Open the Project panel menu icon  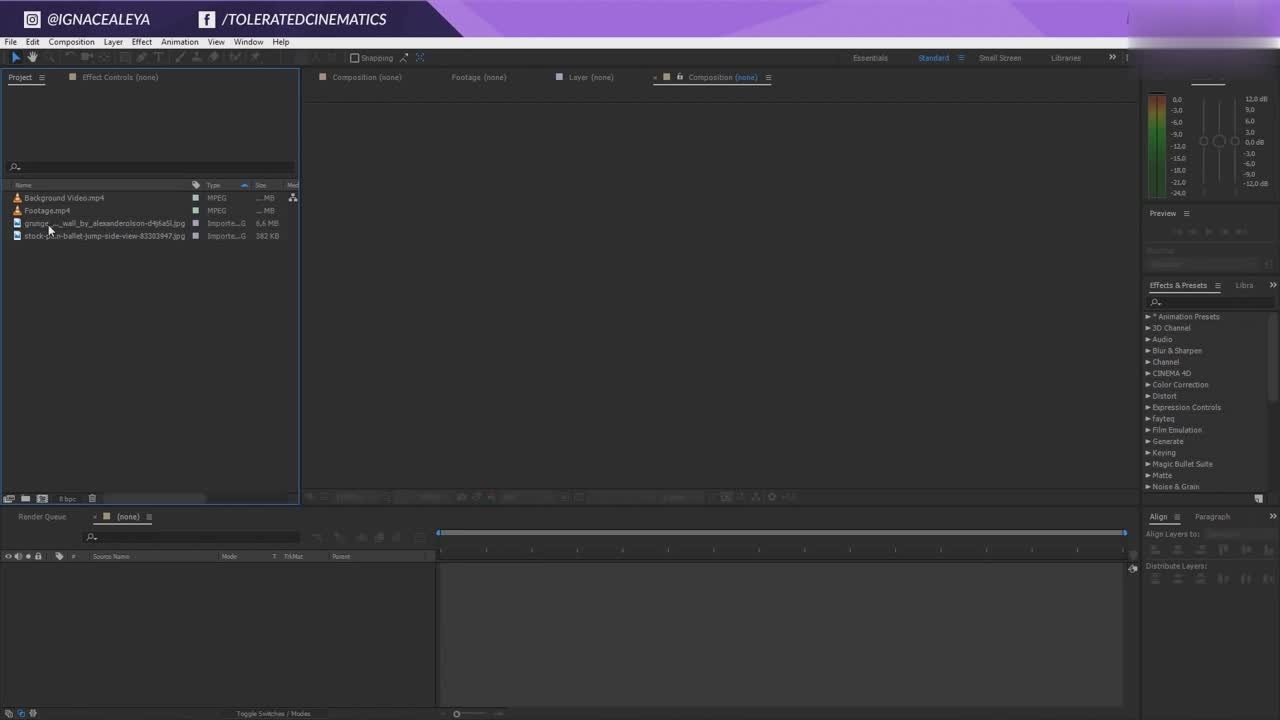coord(42,78)
